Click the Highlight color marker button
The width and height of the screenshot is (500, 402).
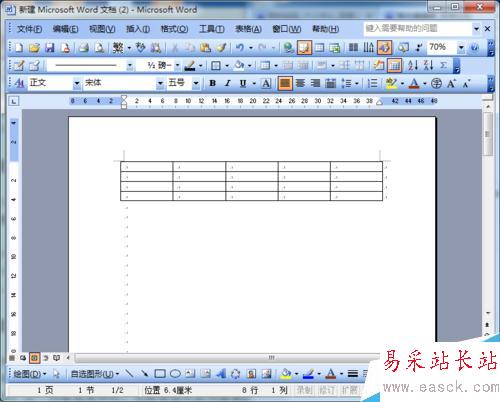point(391,83)
